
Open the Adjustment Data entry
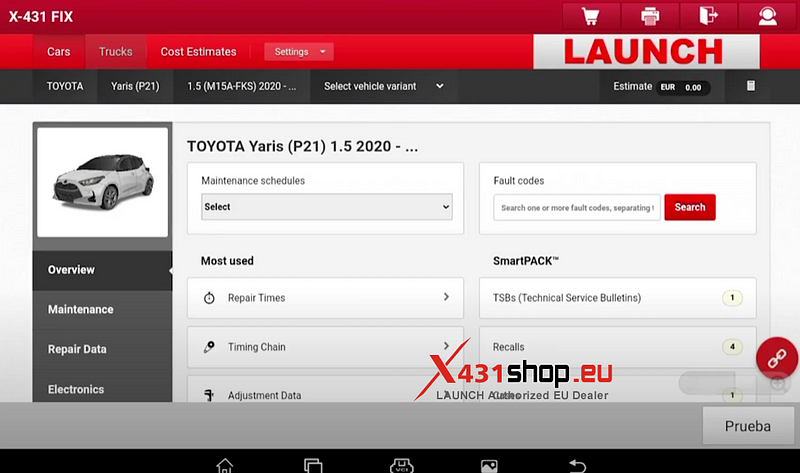coord(326,389)
